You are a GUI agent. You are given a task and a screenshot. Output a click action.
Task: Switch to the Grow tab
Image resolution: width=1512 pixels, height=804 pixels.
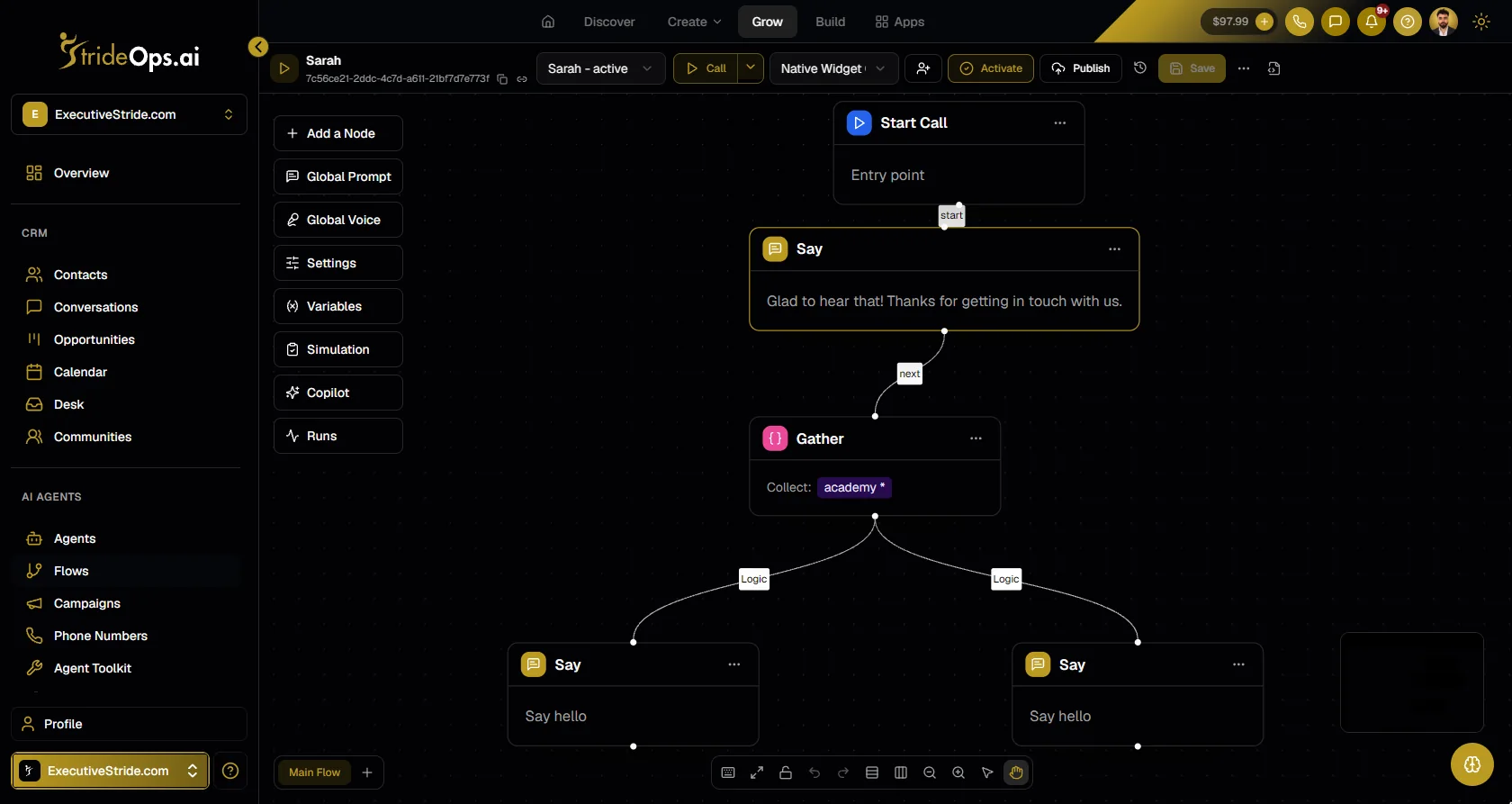pyautogui.click(x=768, y=22)
